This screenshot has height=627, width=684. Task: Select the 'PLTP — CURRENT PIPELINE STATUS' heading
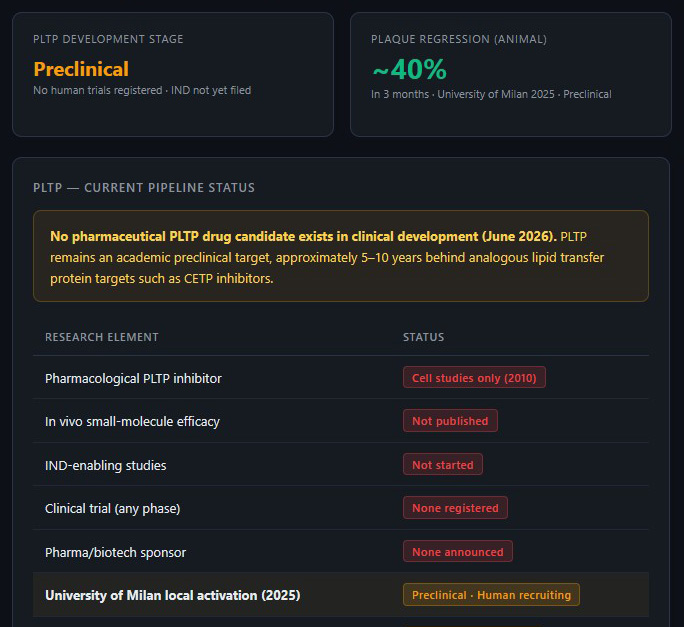pyautogui.click(x=144, y=188)
